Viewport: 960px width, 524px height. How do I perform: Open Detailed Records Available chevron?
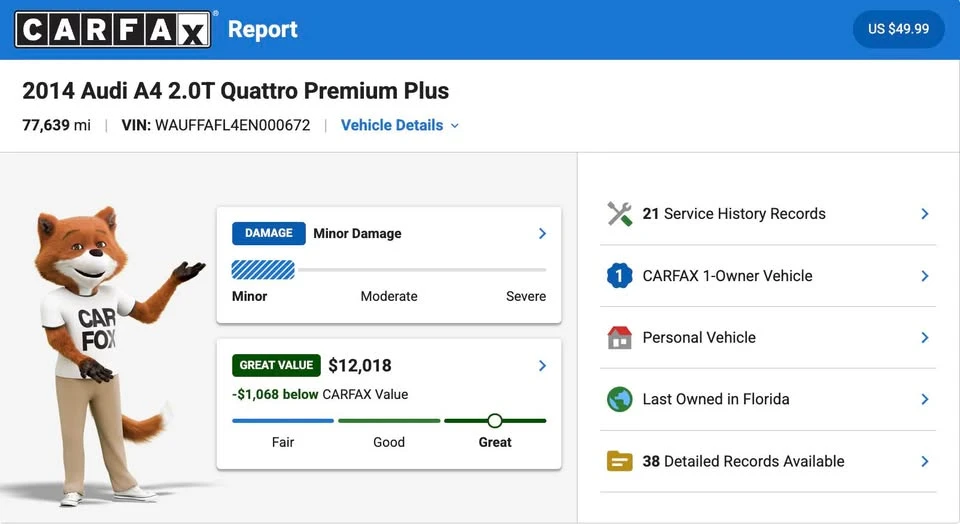click(924, 461)
